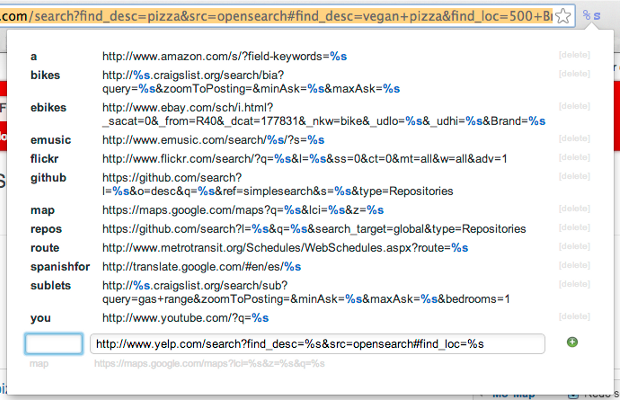The height and width of the screenshot is (400, 620).
Task: Click the bookmark star icon in the address bar
Action: pos(563,16)
